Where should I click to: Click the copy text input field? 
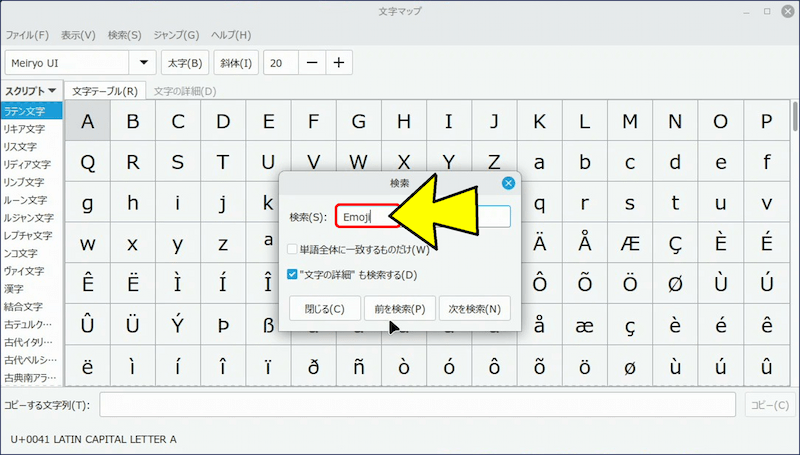(x=418, y=405)
